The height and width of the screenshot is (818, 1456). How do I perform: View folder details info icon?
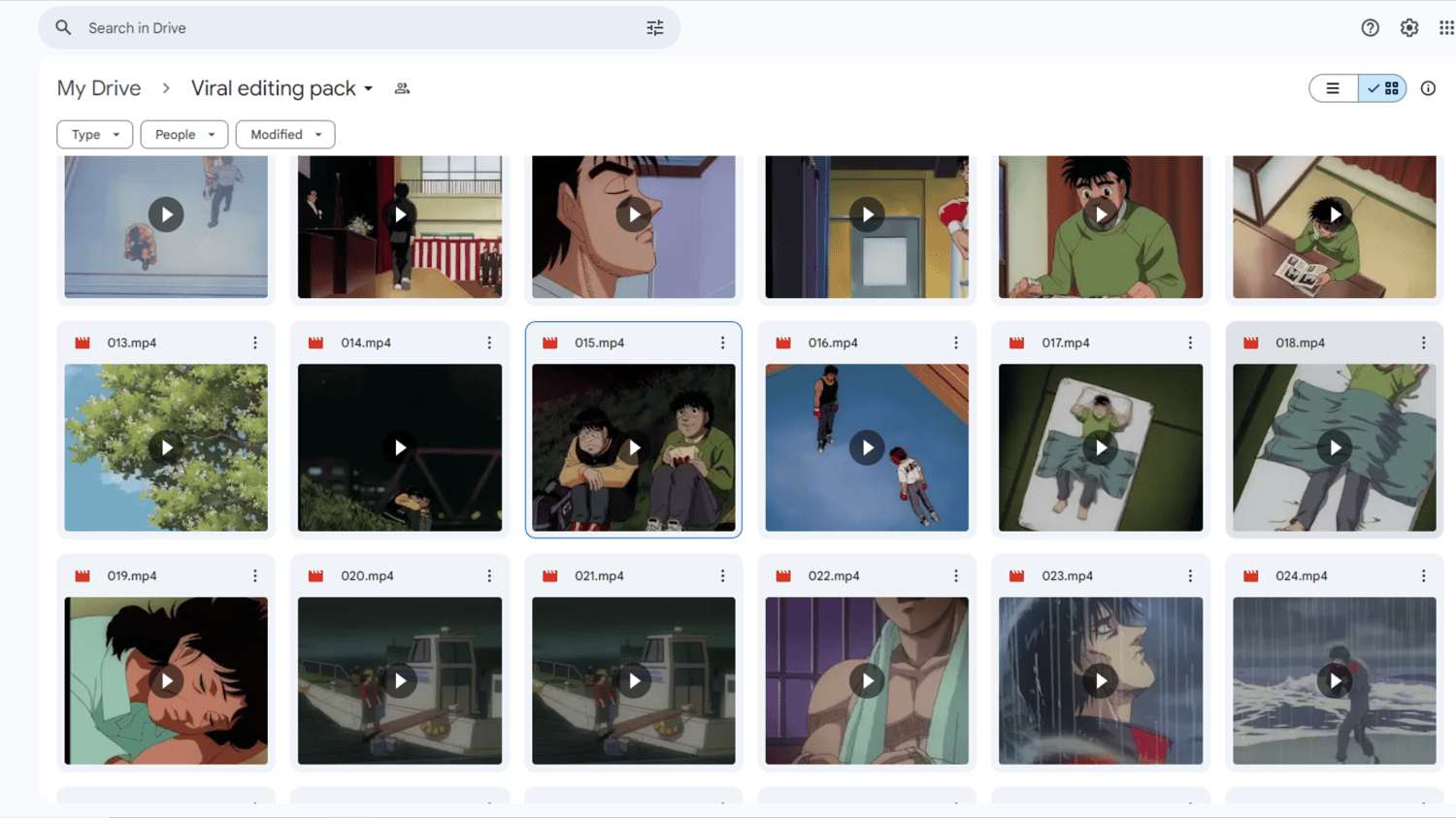(x=1428, y=88)
